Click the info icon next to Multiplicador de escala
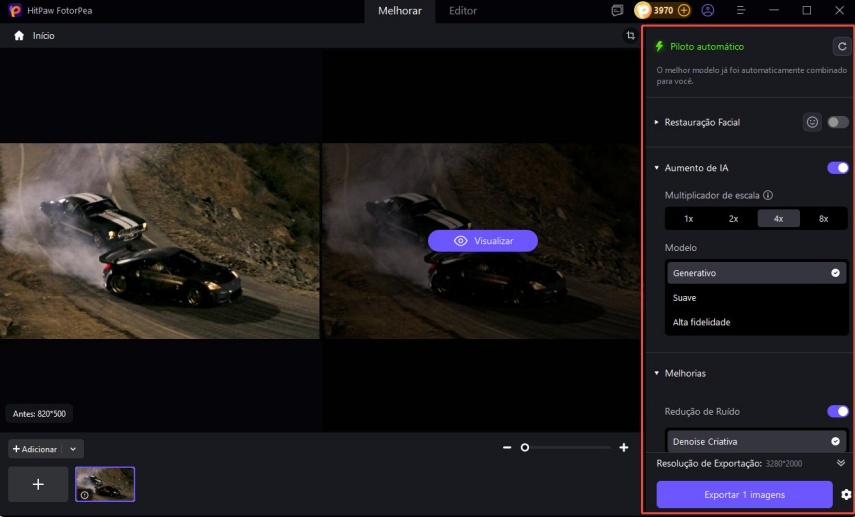Viewport: 855px width, 517px height. pyautogui.click(x=768, y=195)
